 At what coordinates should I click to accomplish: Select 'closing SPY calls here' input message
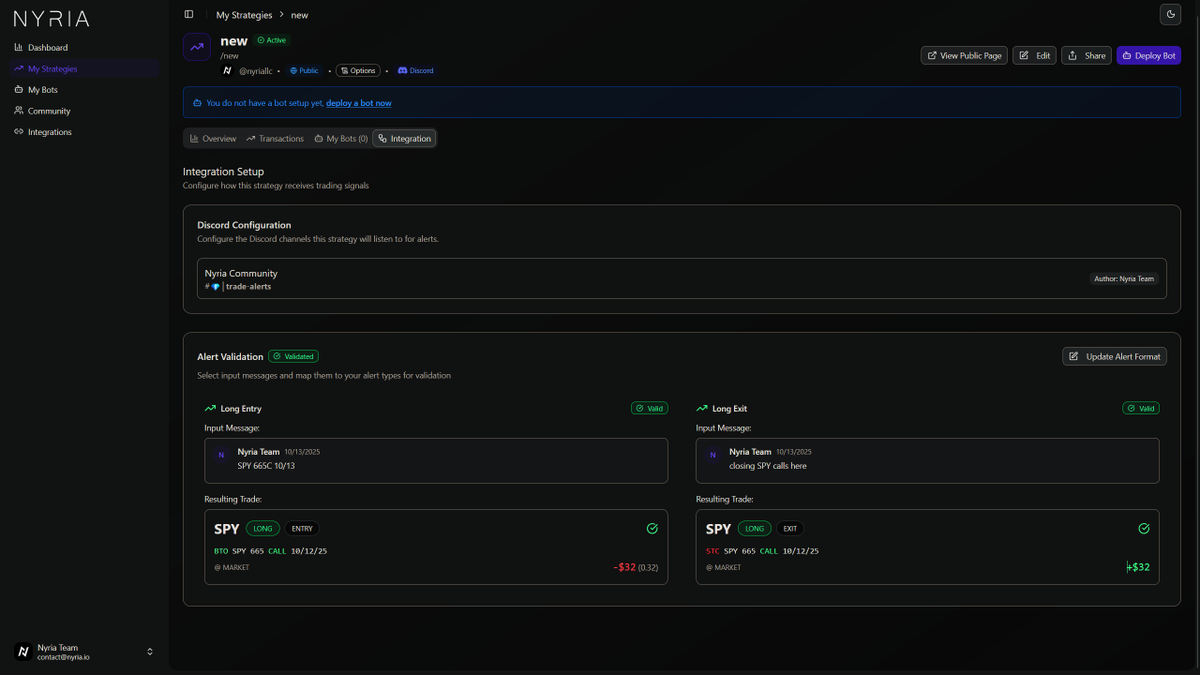pyautogui.click(x=928, y=461)
